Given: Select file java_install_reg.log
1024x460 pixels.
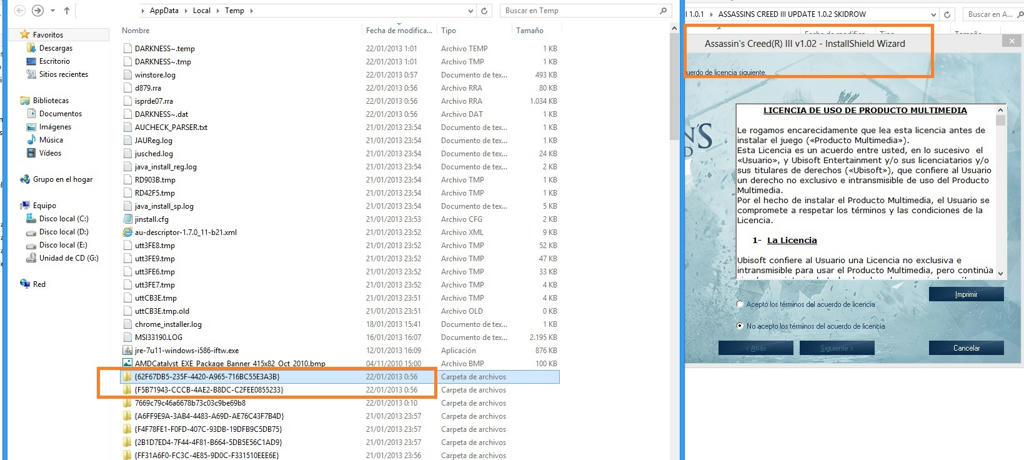Looking at the screenshot, I should click(x=165, y=167).
